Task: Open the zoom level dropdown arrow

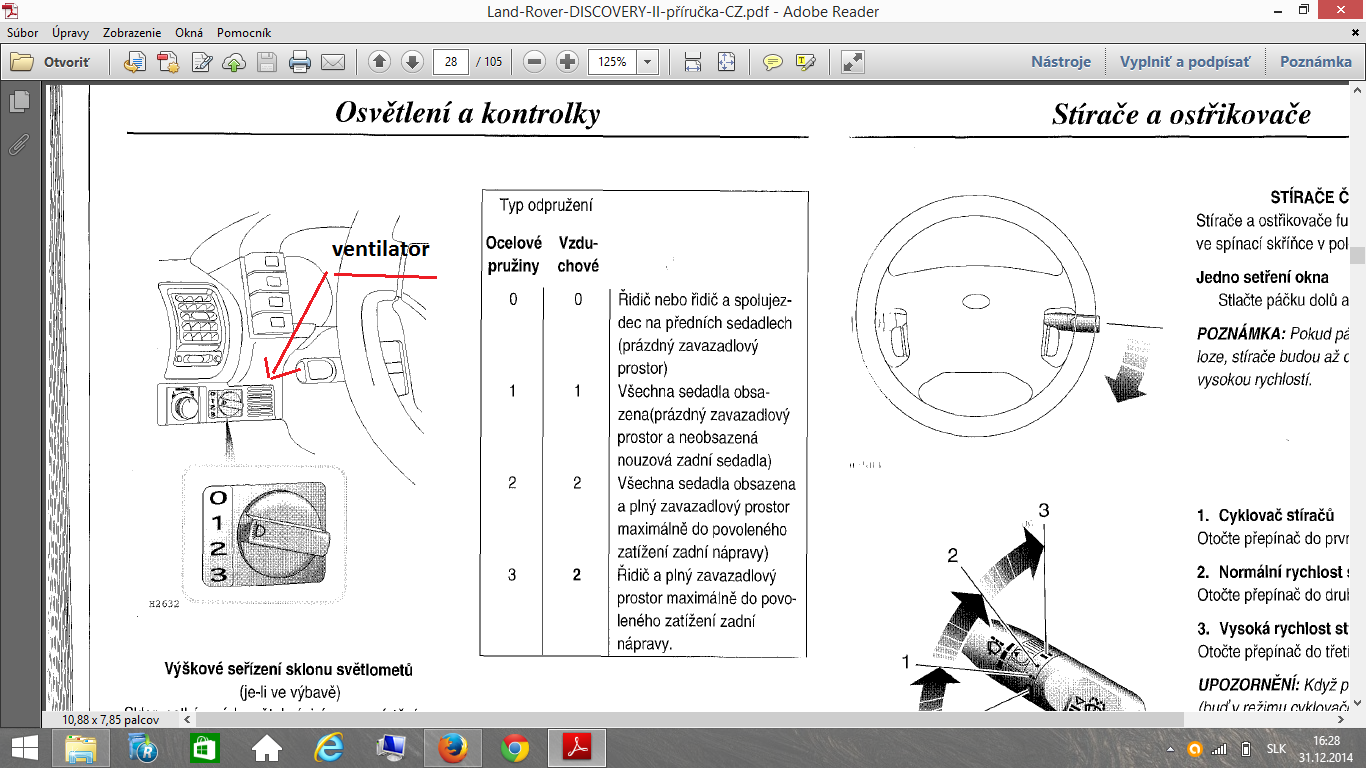Action: [x=647, y=62]
